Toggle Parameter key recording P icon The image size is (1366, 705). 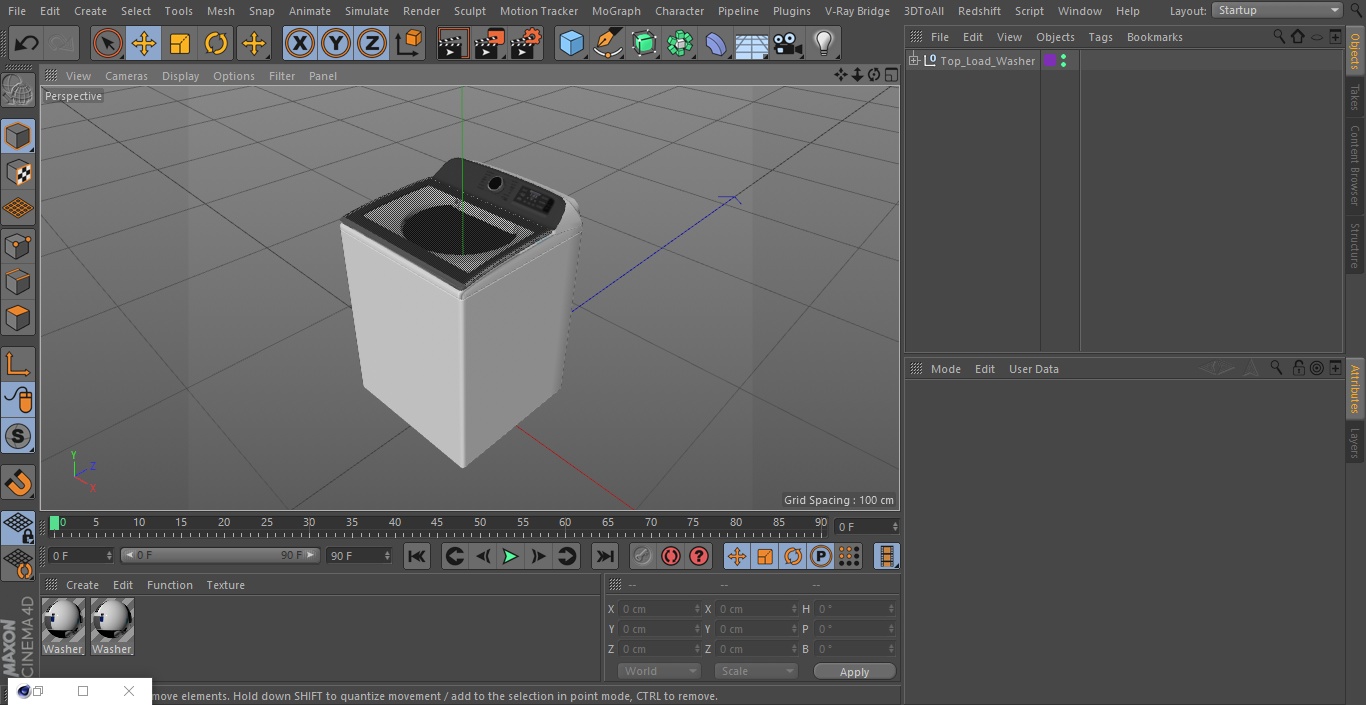[x=821, y=556]
